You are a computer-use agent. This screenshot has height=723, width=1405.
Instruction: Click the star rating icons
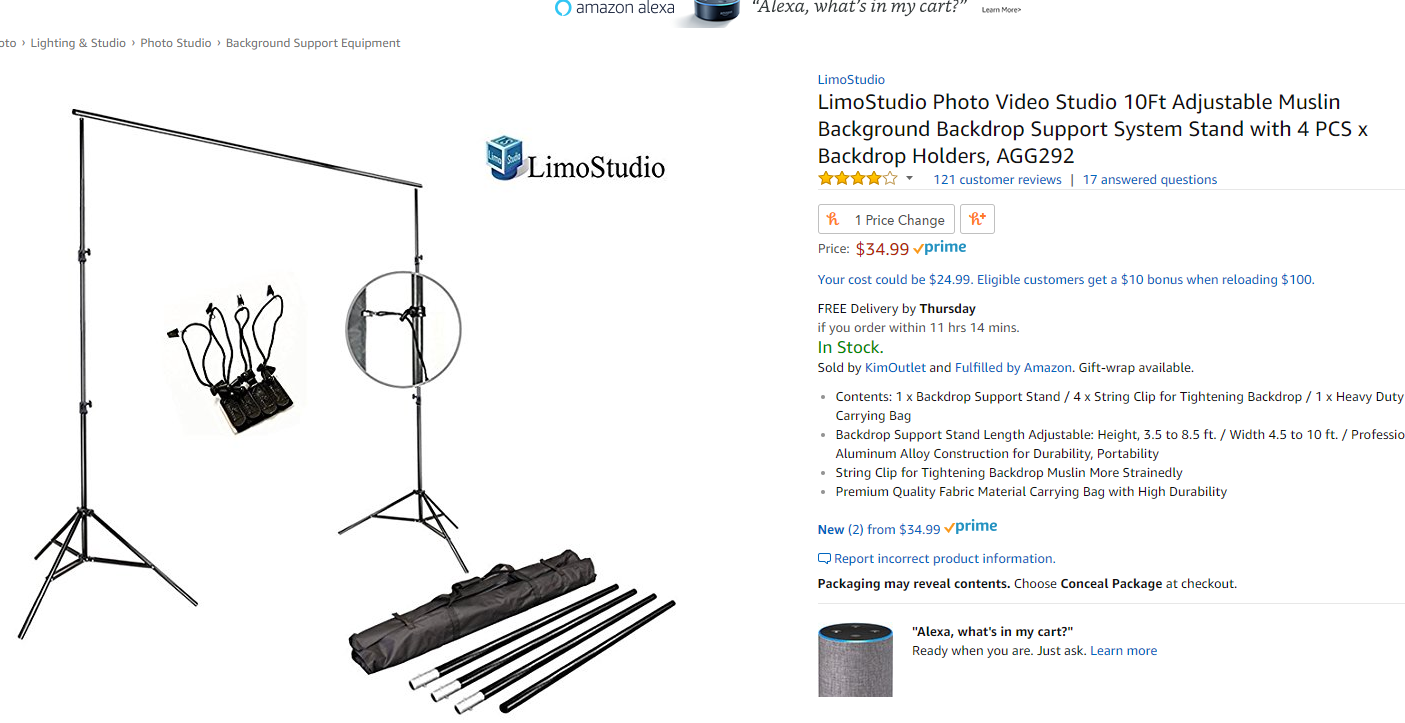(x=857, y=179)
